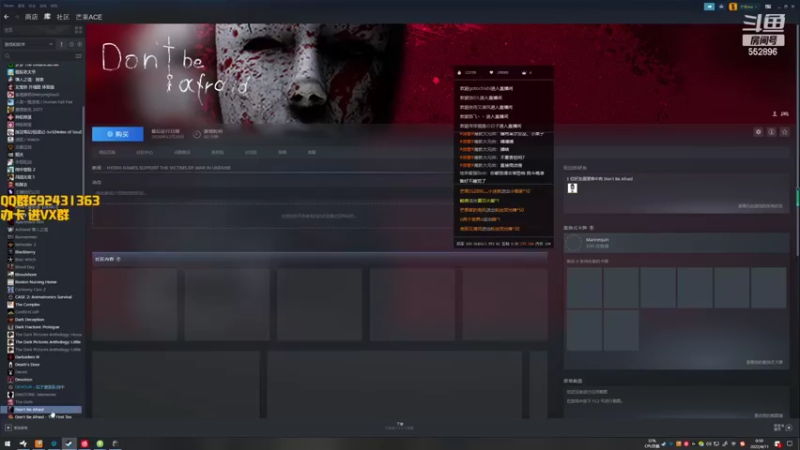Image resolution: width=800 pixels, height=450 pixels.
Task: Select the highlighted Don't Be Afraid entry
Action: pyautogui.click(x=43, y=409)
